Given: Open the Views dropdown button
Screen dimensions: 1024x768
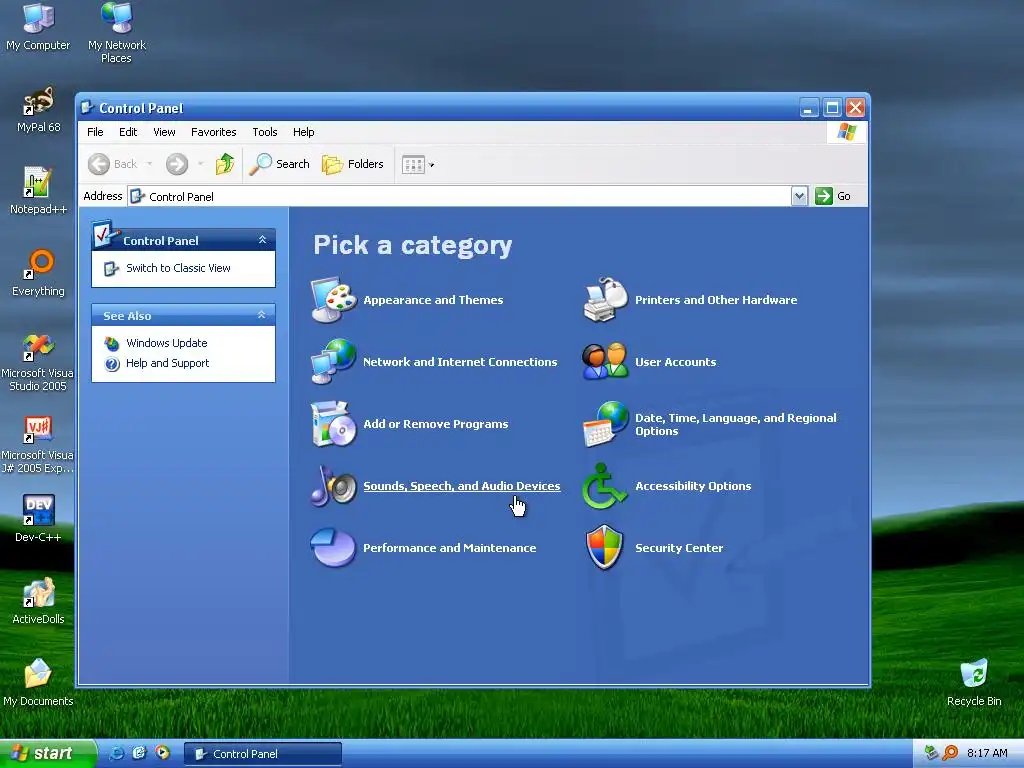Looking at the screenshot, I should [x=418, y=165].
